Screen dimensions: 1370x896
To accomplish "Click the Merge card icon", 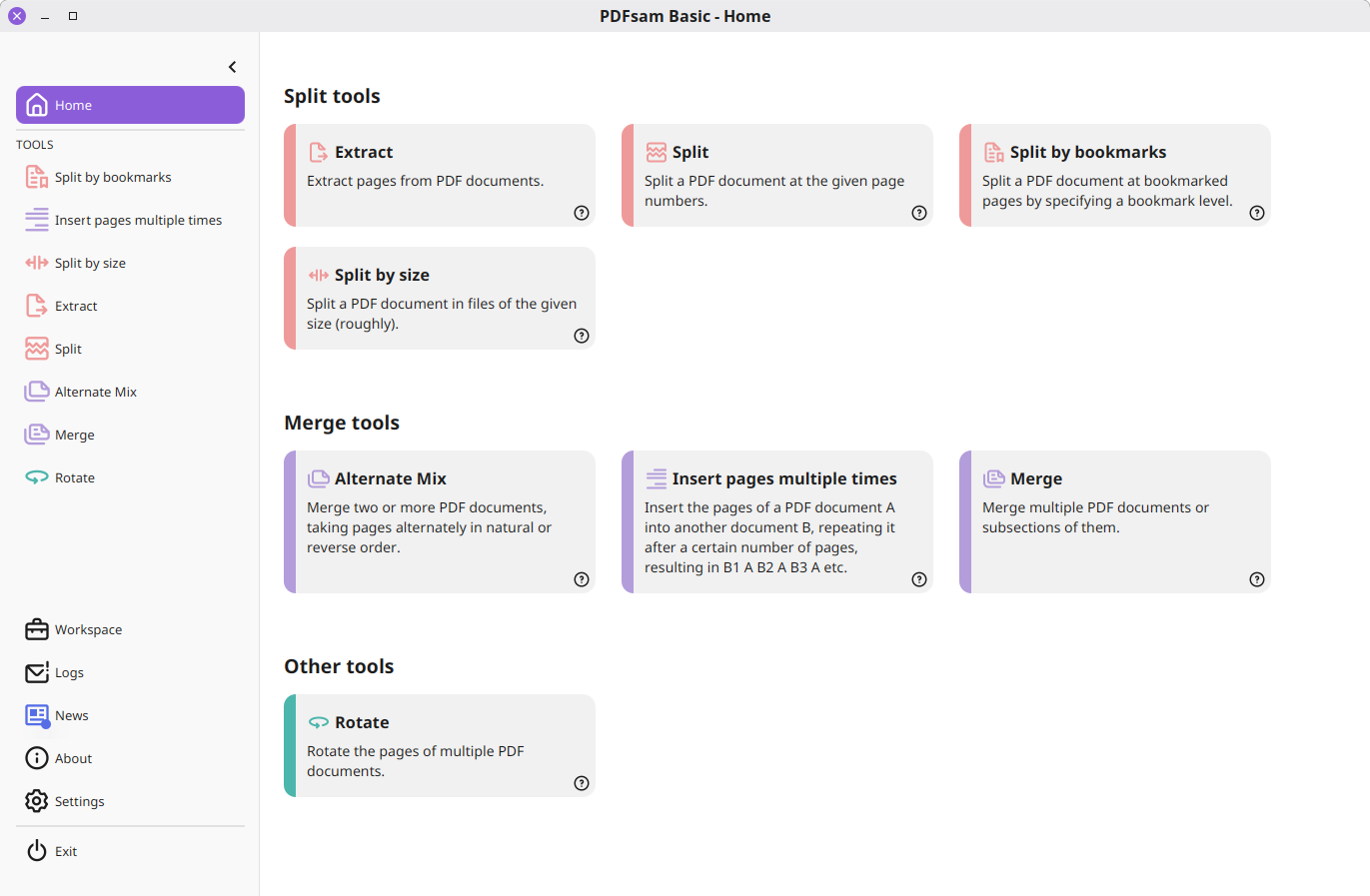I will pyautogui.click(x=993, y=478).
